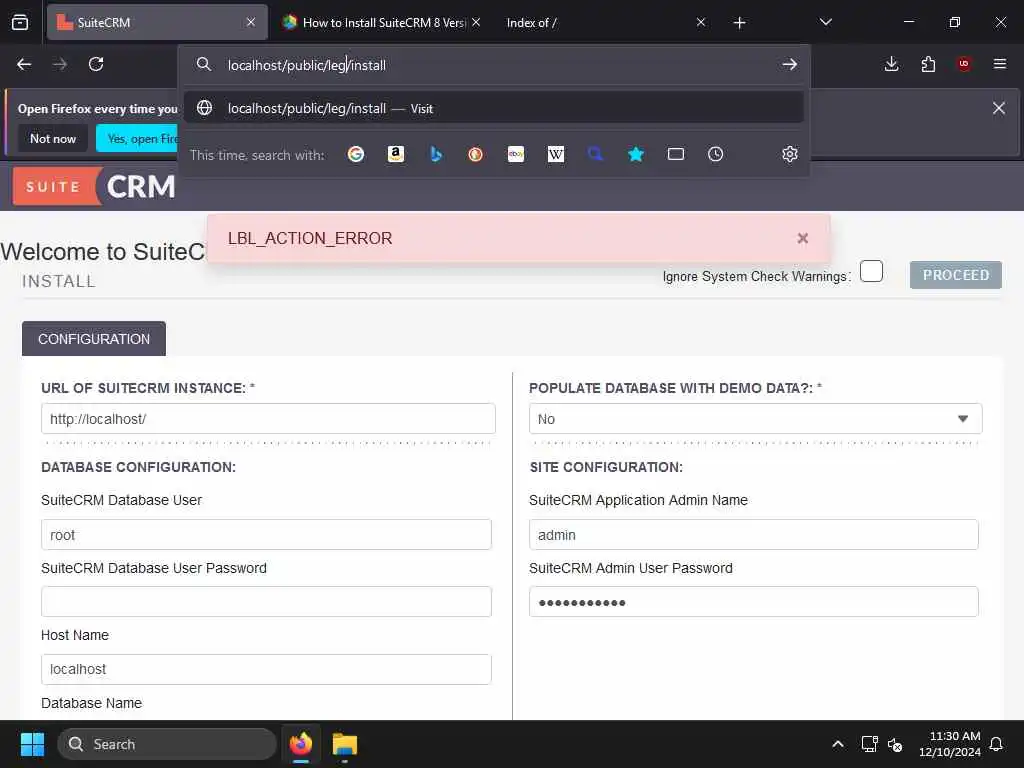Open search settings gear
The height and width of the screenshot is (768, 1024).
click(x=790, y=154)
